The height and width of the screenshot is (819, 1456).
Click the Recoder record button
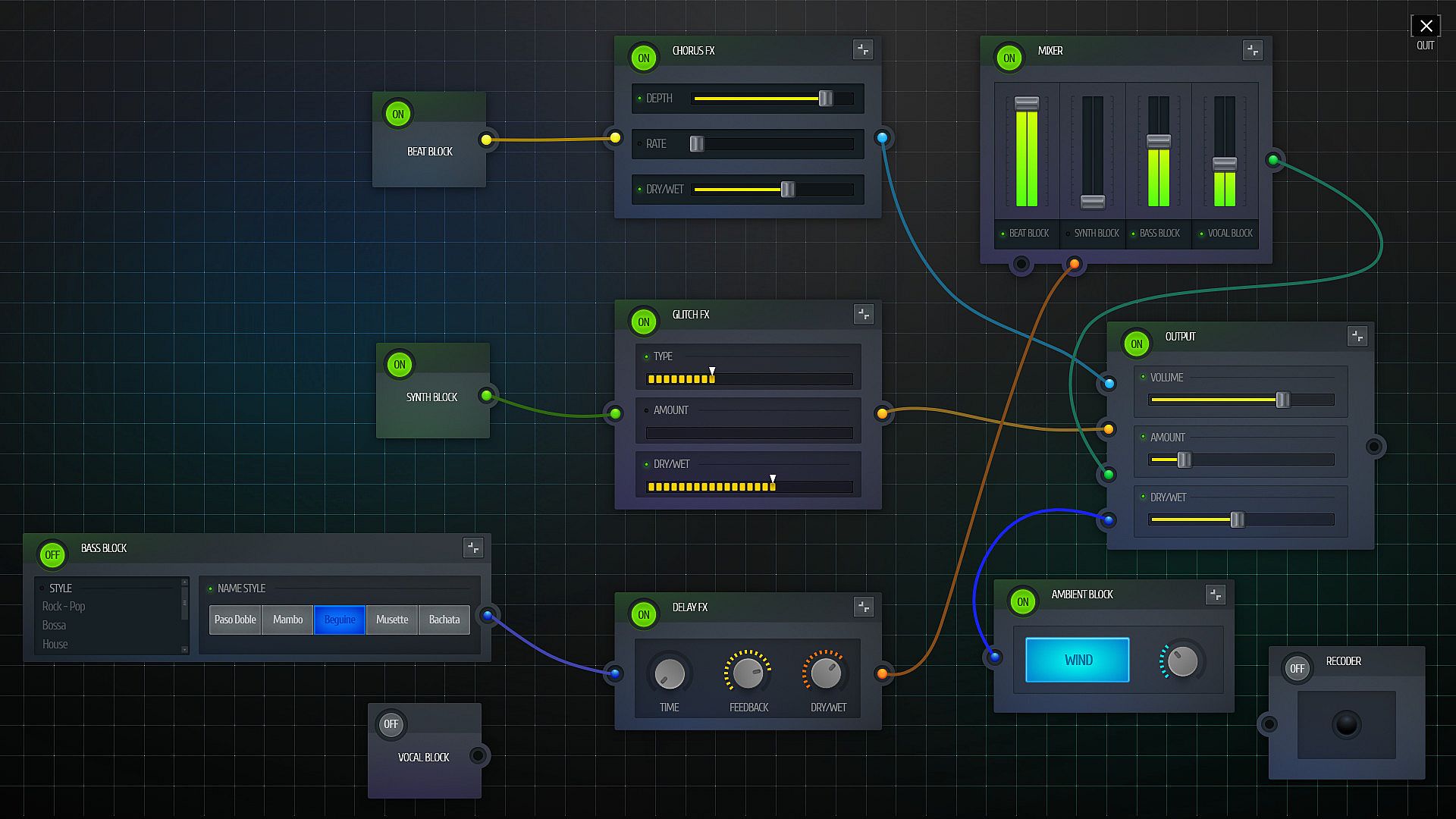[1347, 724]
